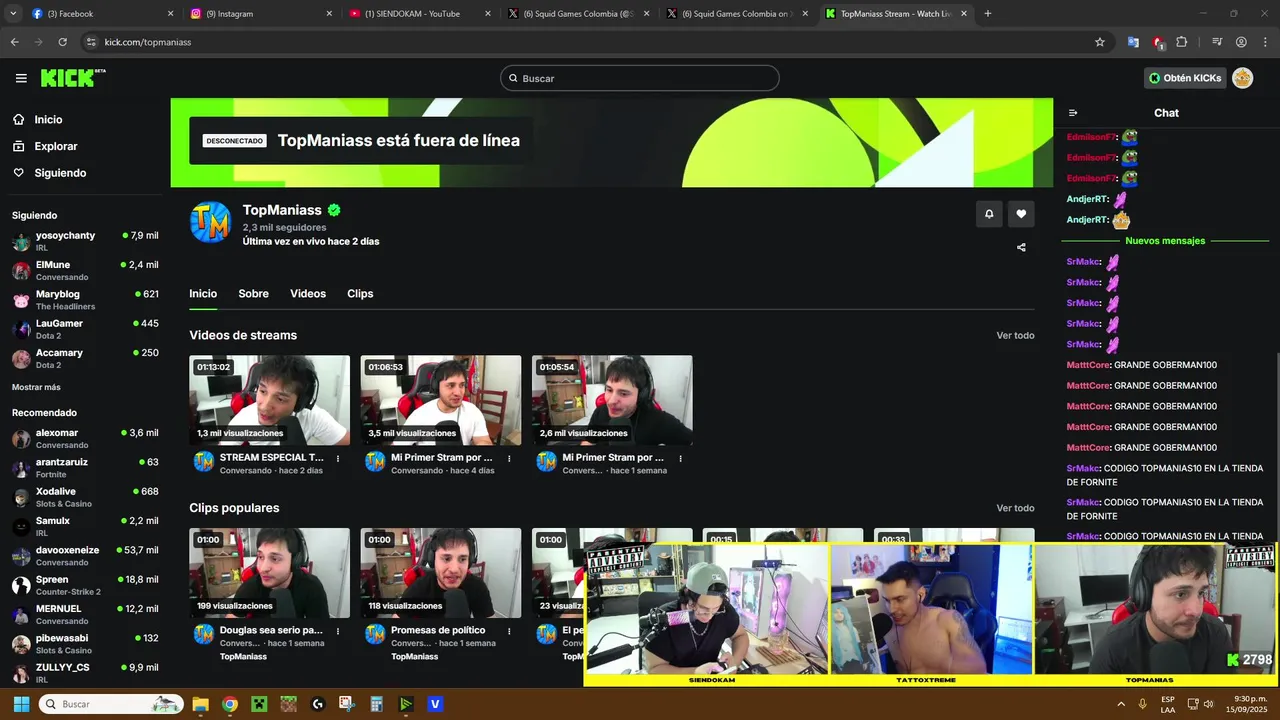Select the Inicio profile tab
Image resolution: width=1280 pixels, height=720 pixels.
click(203, 294)
